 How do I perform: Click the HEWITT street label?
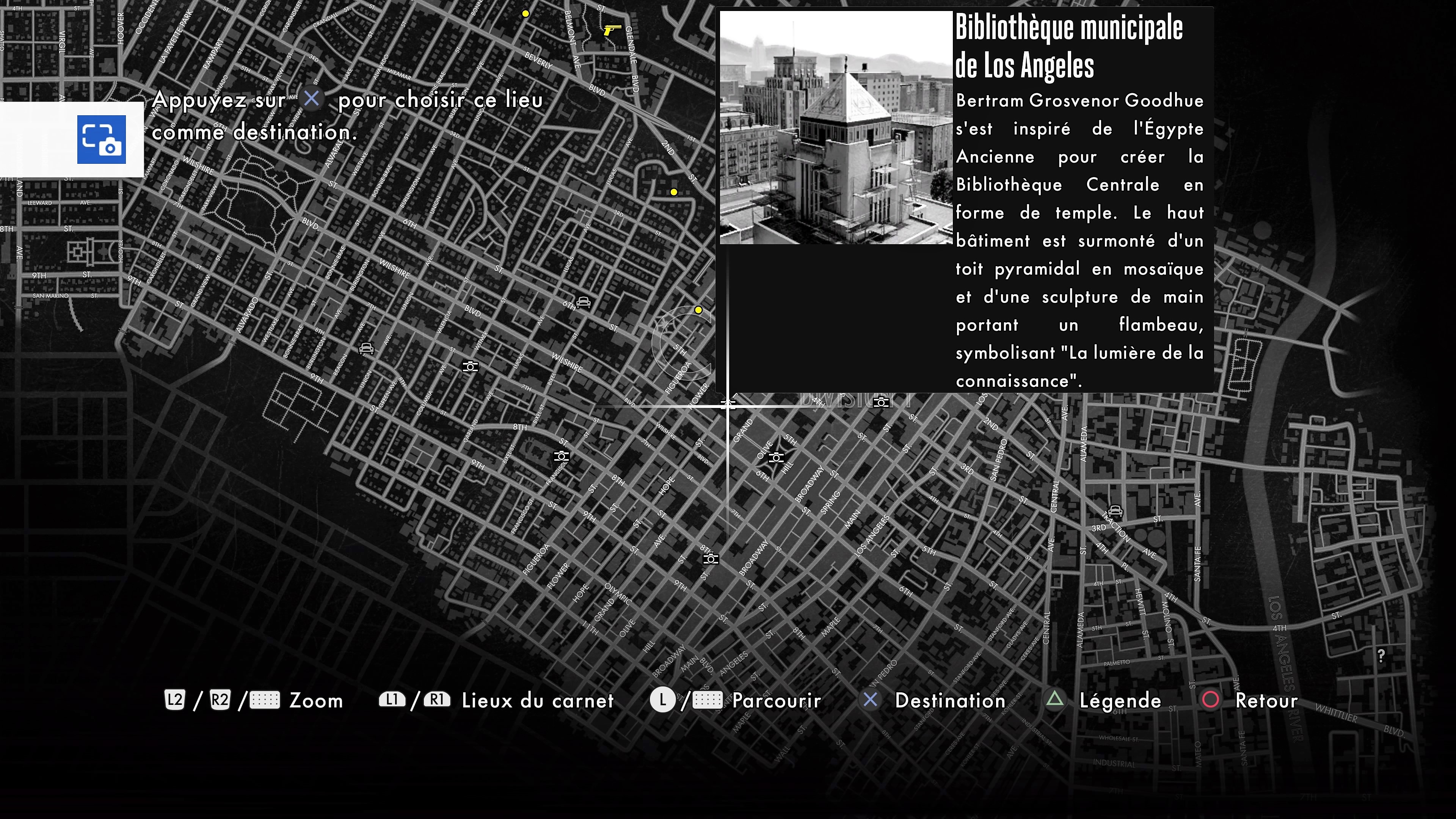click(1140, 602)
